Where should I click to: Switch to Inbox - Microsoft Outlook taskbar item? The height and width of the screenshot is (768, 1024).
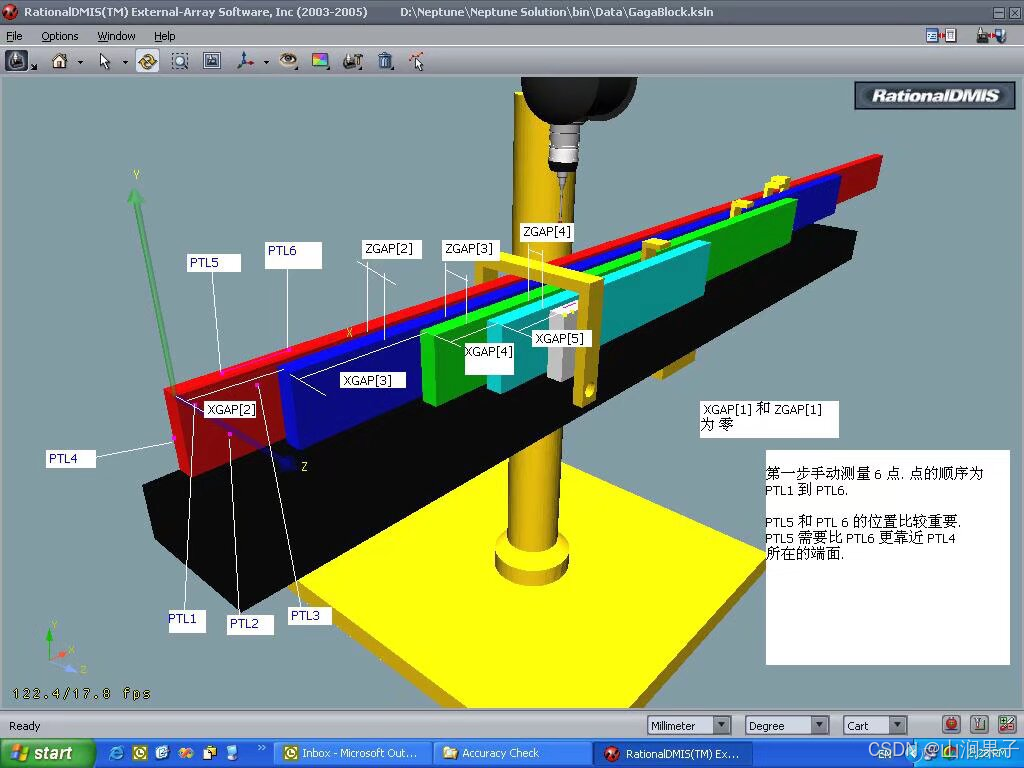coord(353,753)
